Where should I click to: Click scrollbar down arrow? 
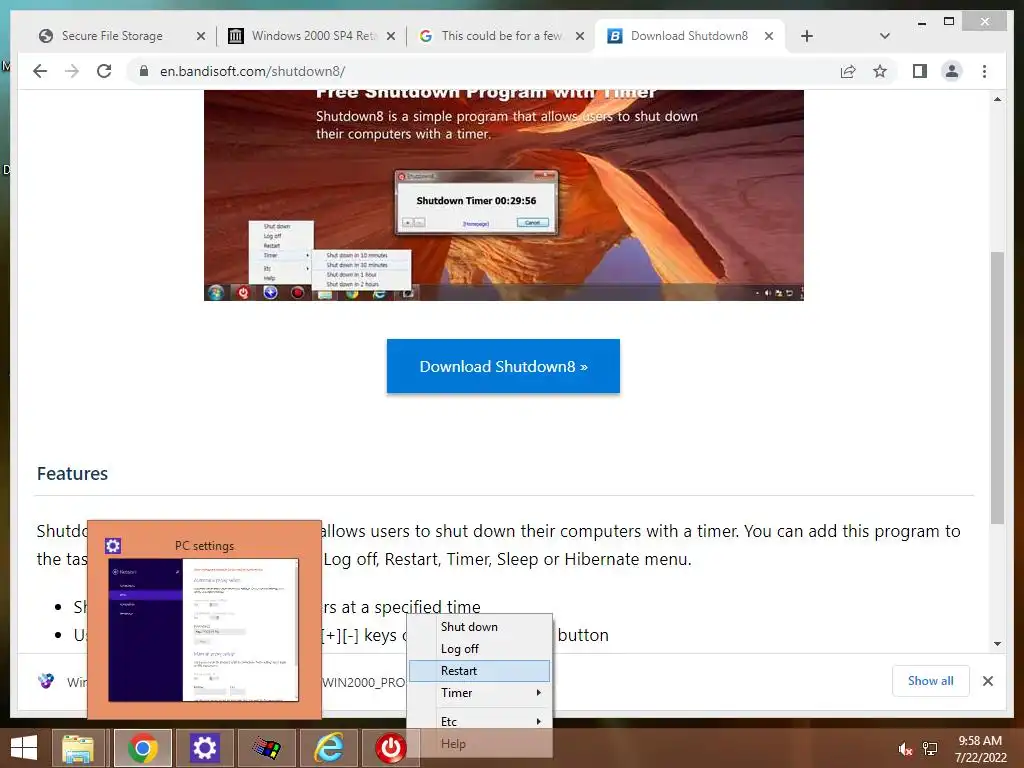point(997,644)
